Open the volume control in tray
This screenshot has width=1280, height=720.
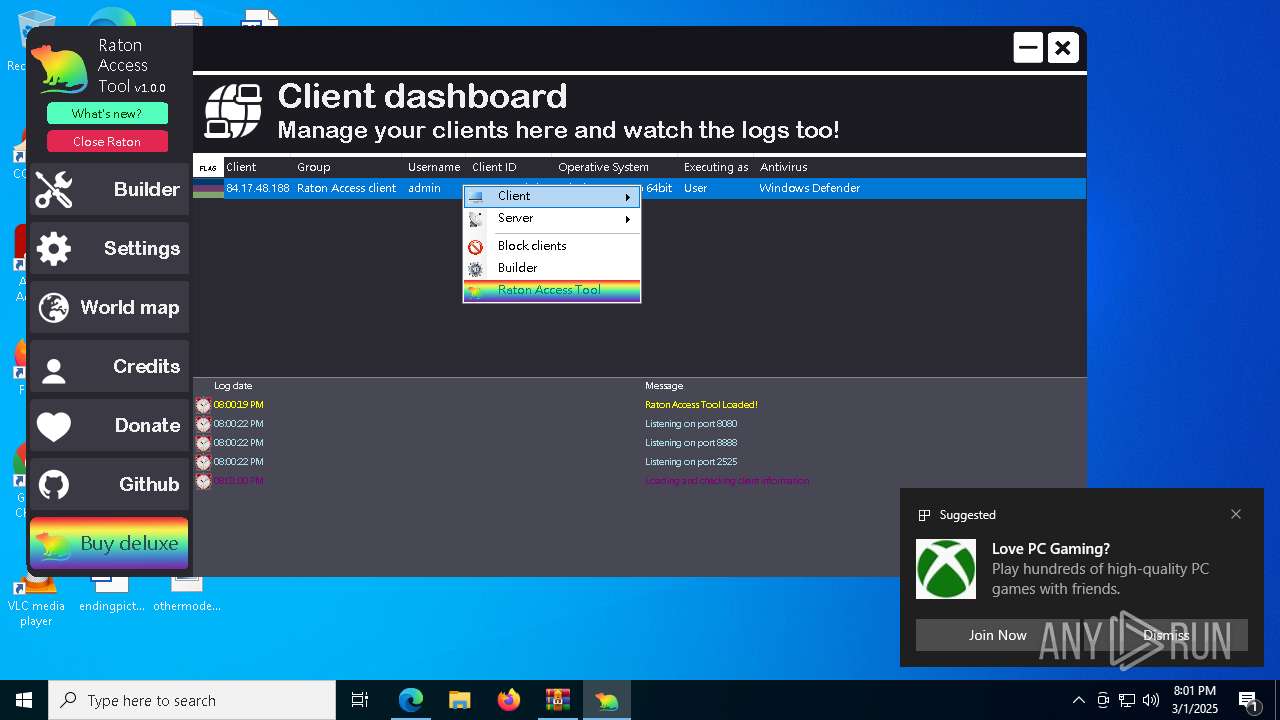click(x=1151, y=700)
